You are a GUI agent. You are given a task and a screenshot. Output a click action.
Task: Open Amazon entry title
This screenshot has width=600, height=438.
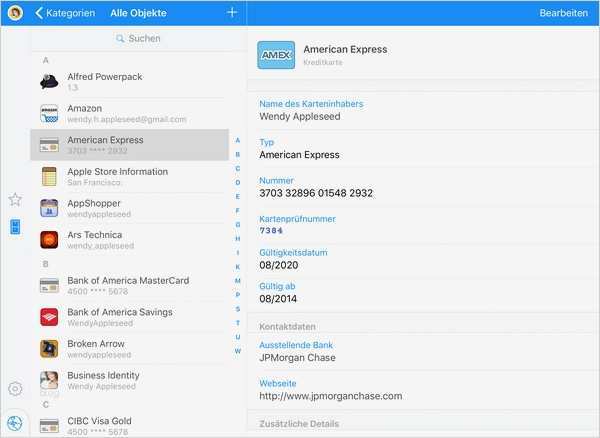tap(85, 108)
